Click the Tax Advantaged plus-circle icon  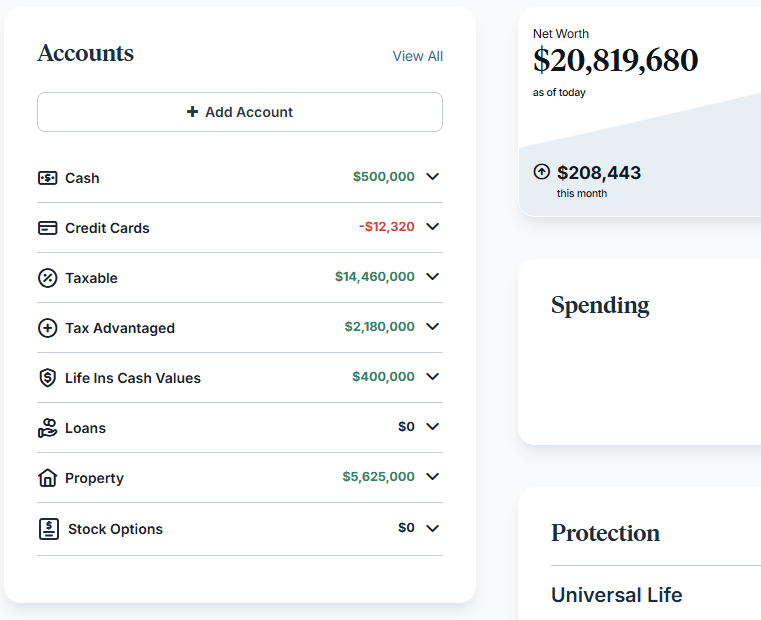47,328
